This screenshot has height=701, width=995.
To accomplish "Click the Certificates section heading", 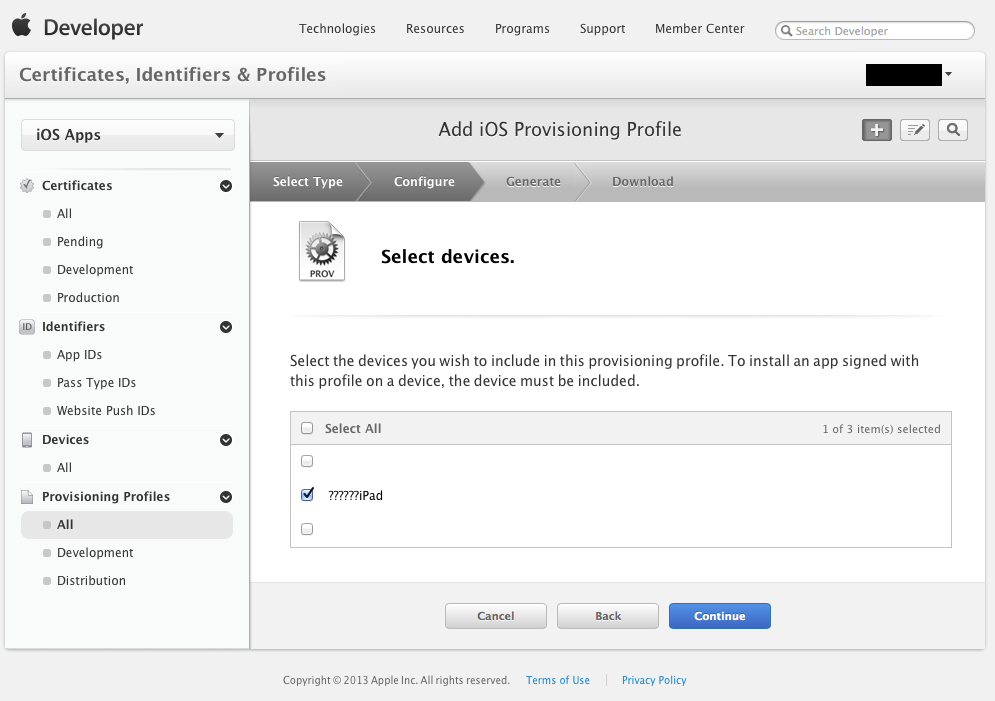I will click(77, 186).
